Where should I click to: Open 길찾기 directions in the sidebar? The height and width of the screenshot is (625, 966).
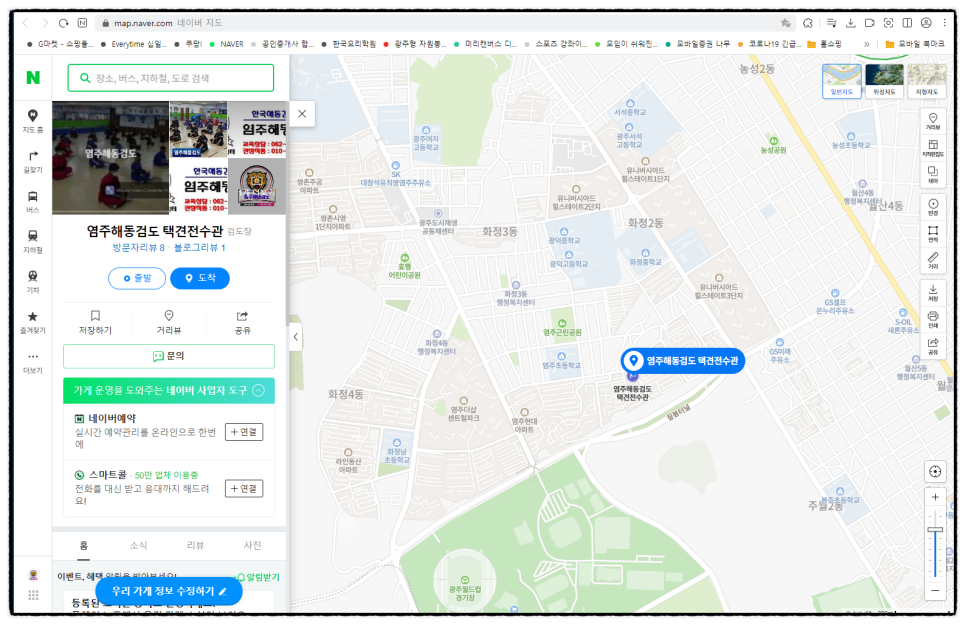coord(33,161)
